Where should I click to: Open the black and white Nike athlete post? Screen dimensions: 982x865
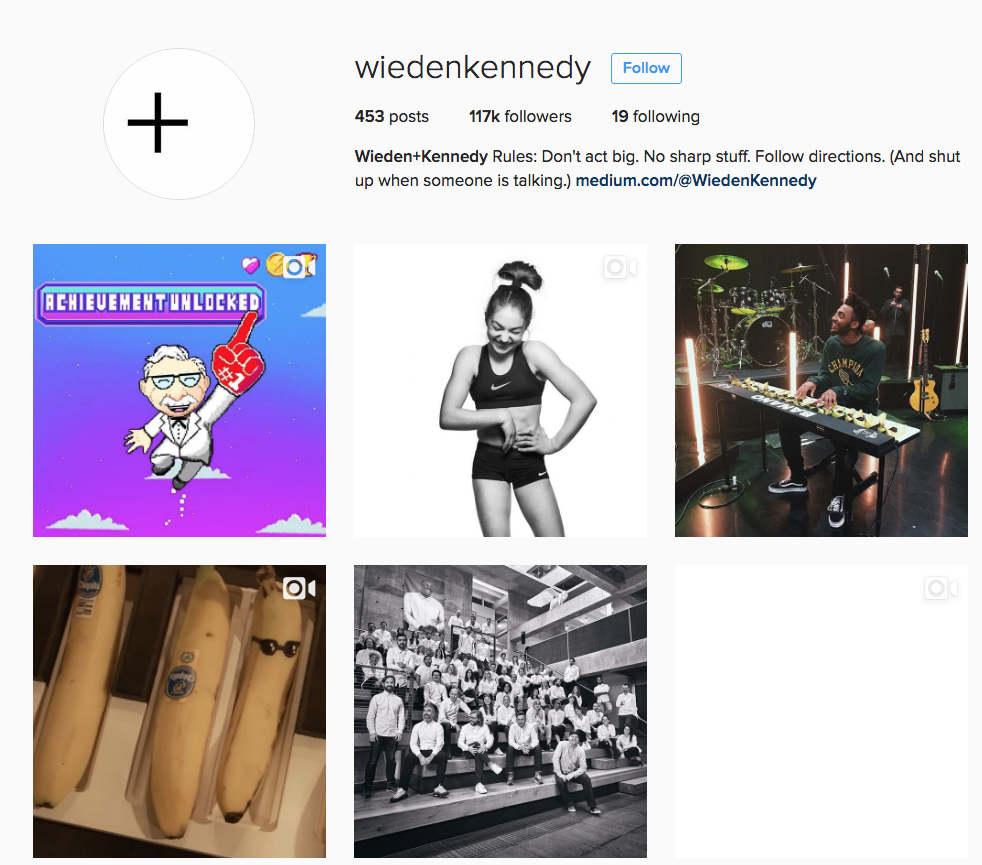click(x=500, y=390)
